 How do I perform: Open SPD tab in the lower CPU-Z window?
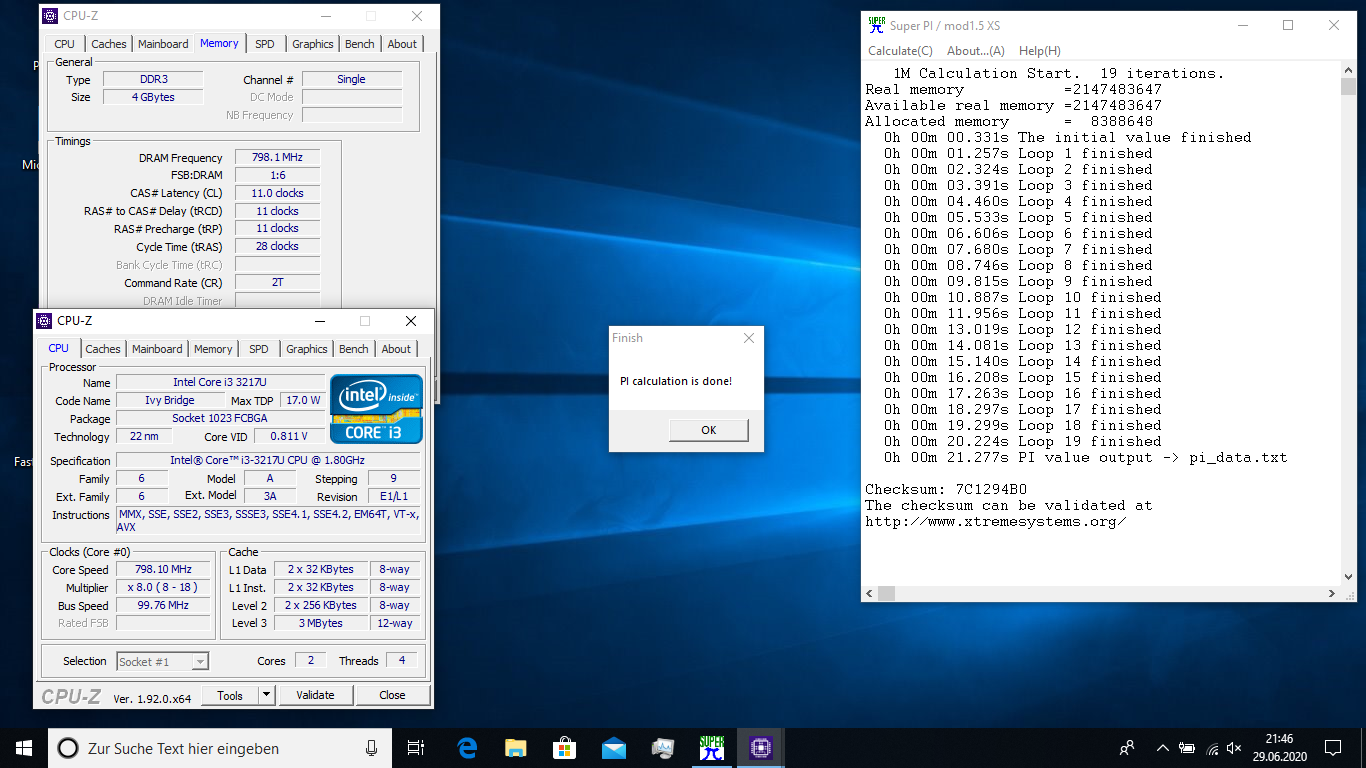259,349
